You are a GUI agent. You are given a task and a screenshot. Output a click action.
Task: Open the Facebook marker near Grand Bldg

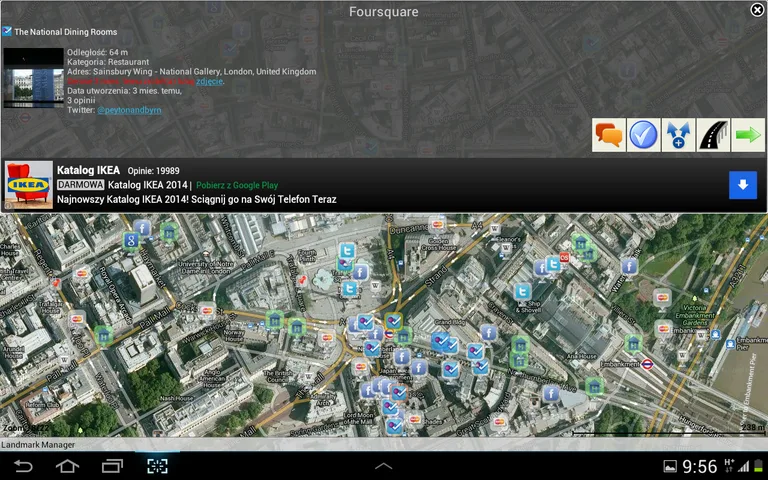[488, 334]
